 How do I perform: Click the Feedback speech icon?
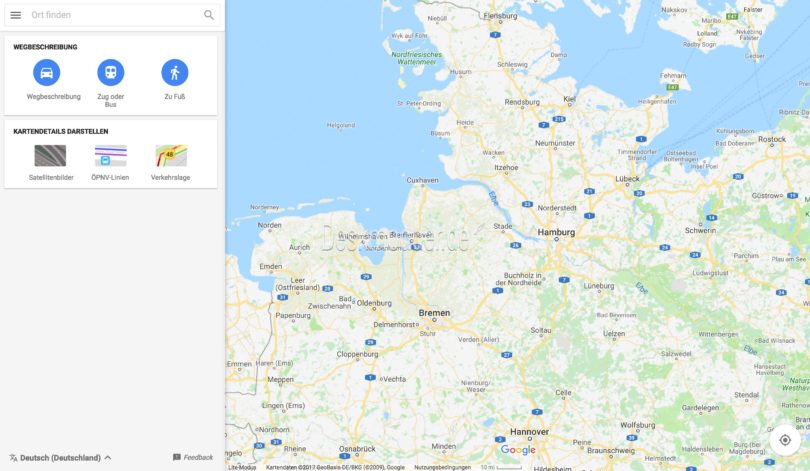(177, 458)
